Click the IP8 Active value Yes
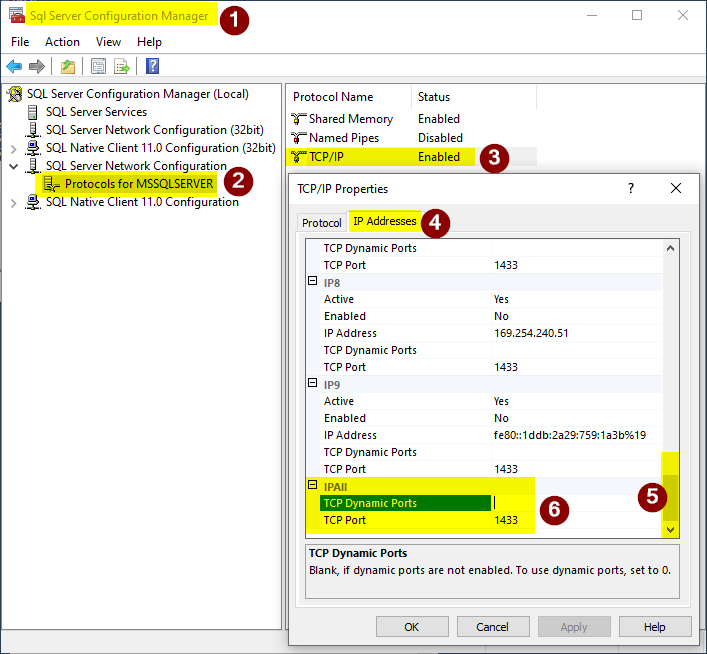707x654 pixels. coord(501,299)
